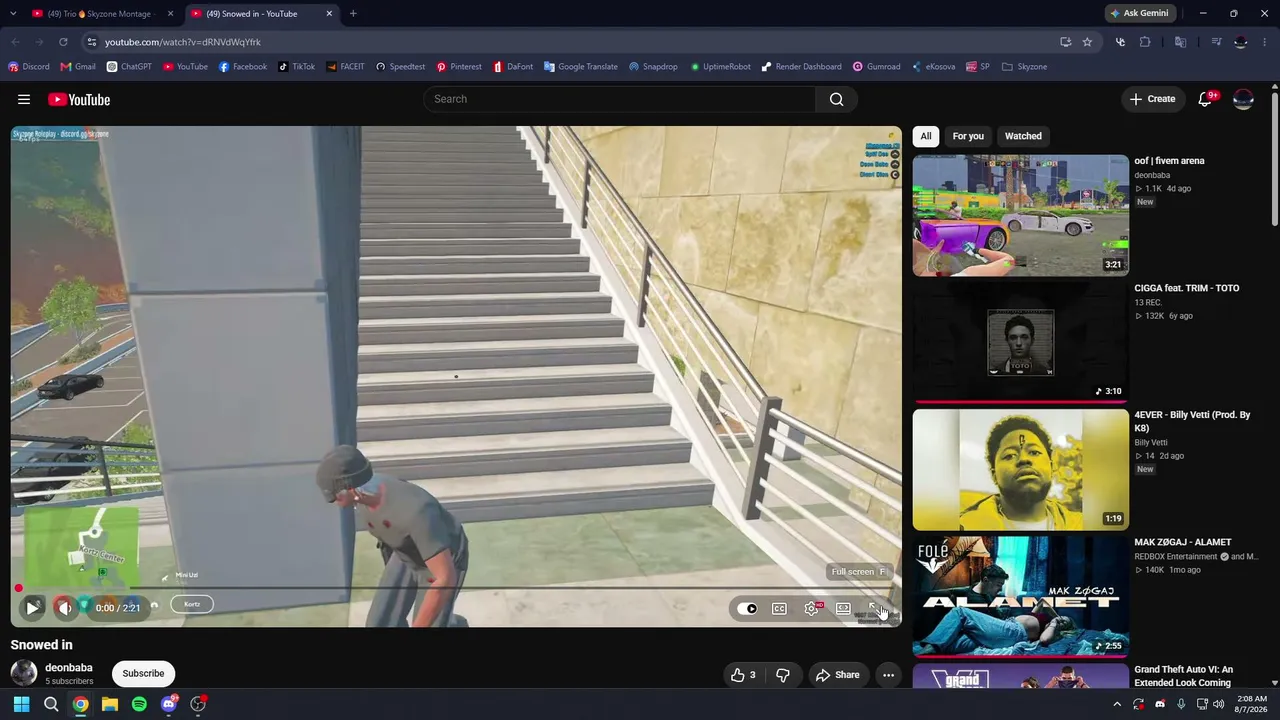
Task: Select the All filter chip
Action: click(926, 136)
